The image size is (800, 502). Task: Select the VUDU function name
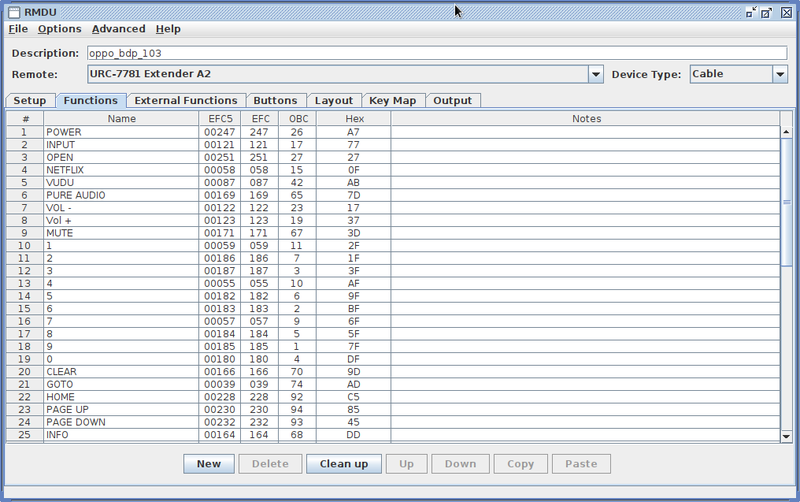pyautogui.click(x=121, y=183)
